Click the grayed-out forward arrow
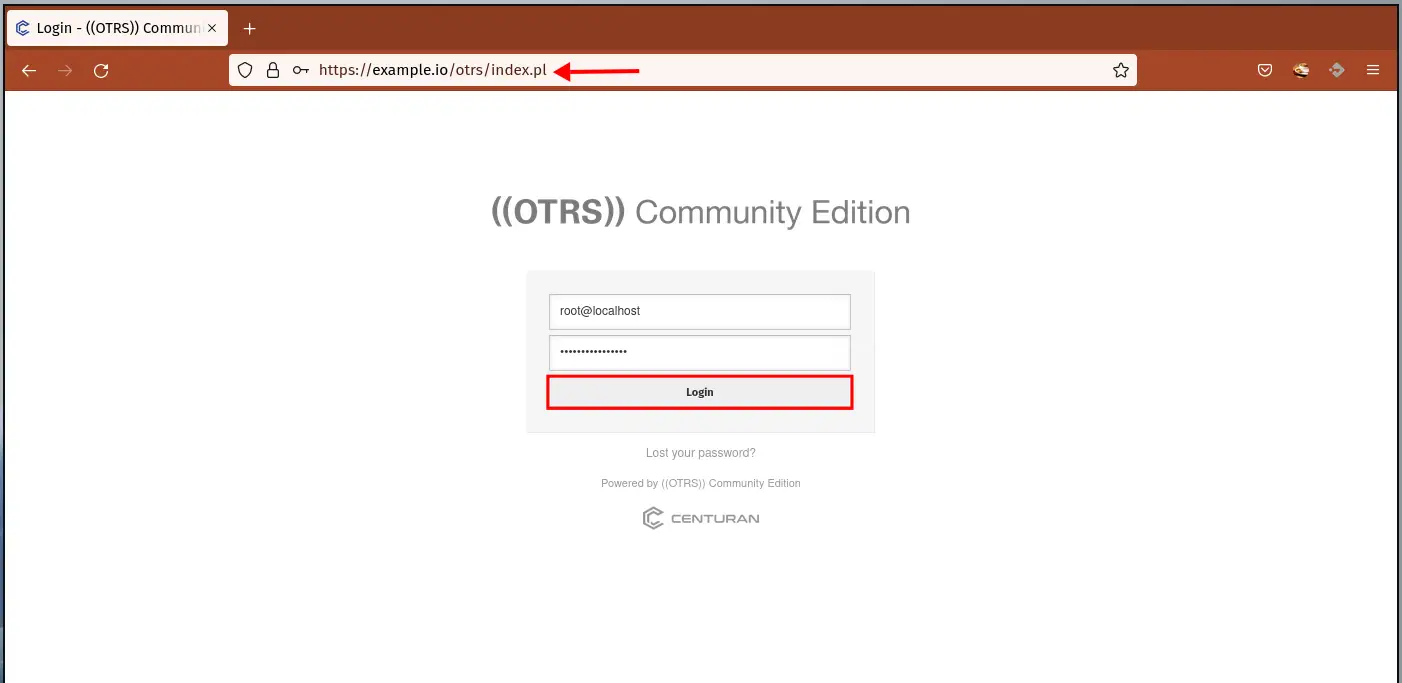1402x683 pixels. (65, 71)
